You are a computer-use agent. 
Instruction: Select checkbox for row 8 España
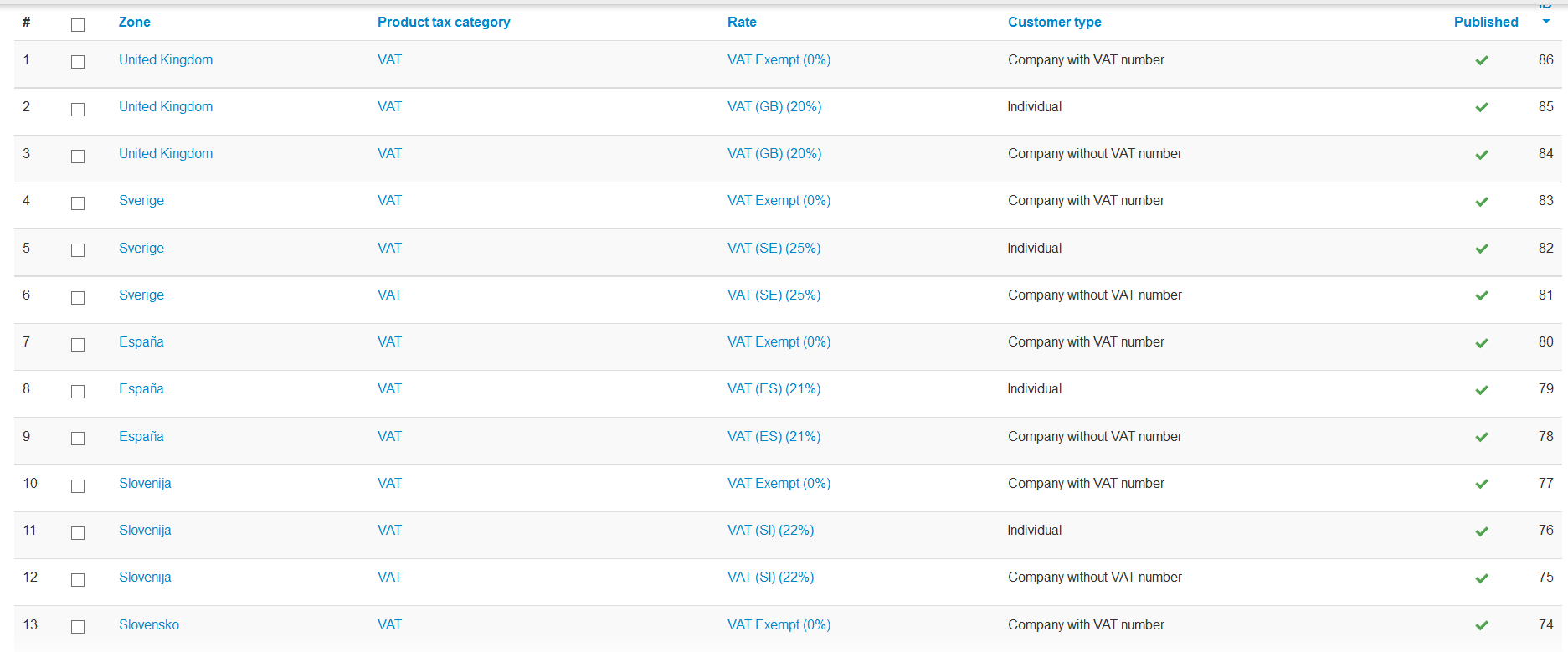click(x=78, y=392)
